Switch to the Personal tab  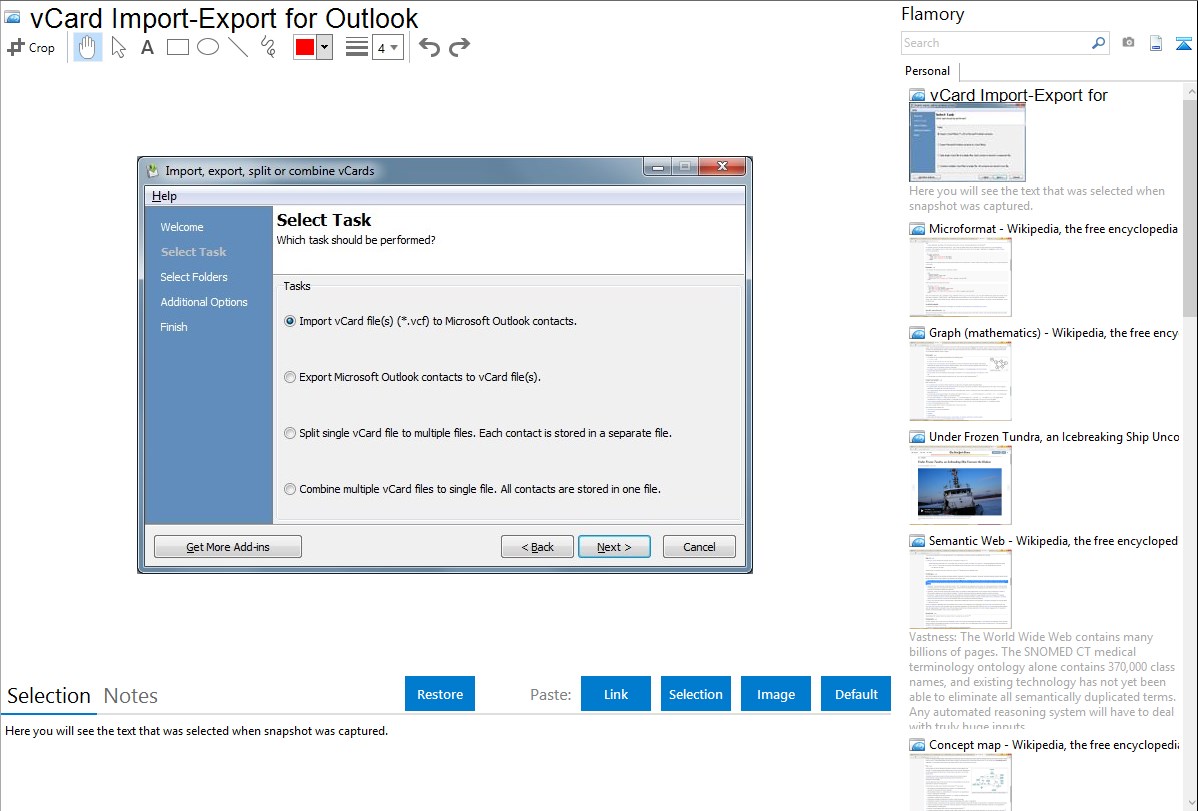point(928,71)
